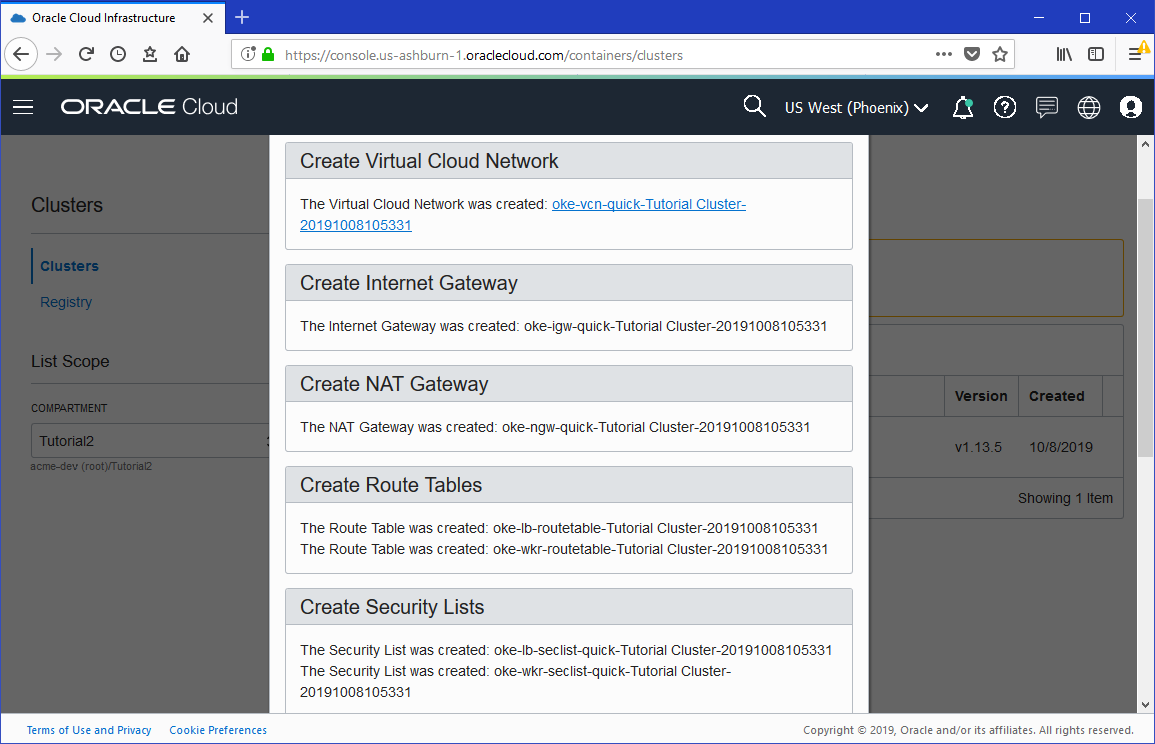Open the help question mark icon

tap(1005, 107)
